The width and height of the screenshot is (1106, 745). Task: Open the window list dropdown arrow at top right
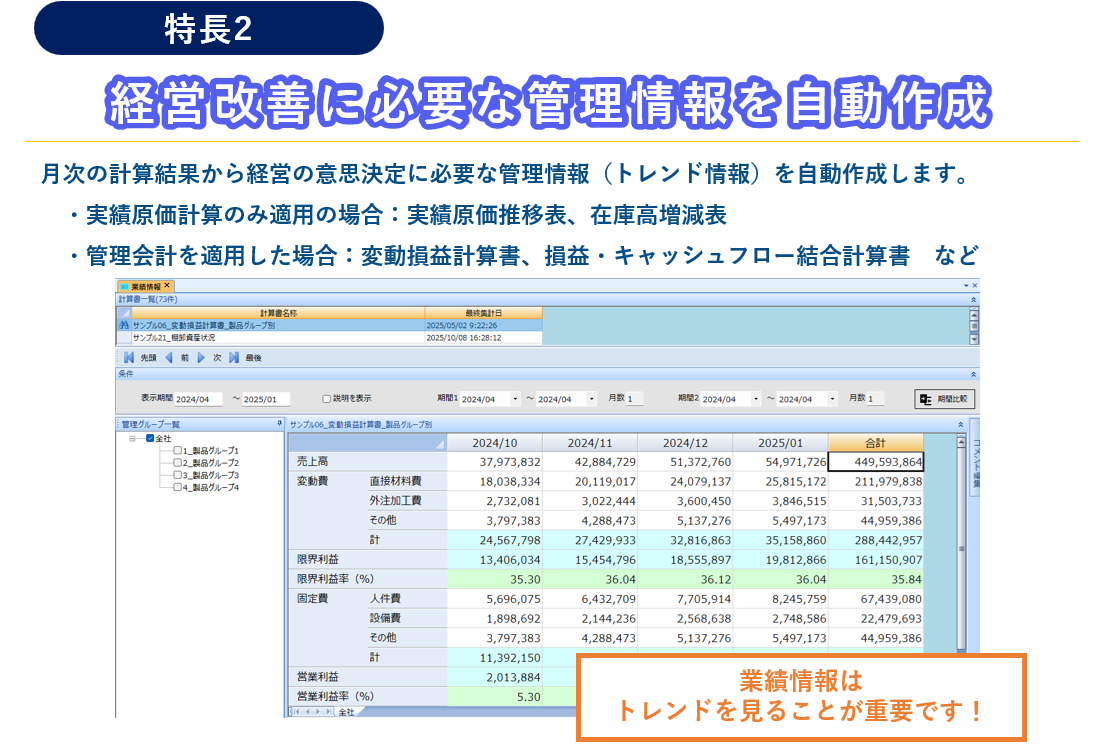[966, 286]
